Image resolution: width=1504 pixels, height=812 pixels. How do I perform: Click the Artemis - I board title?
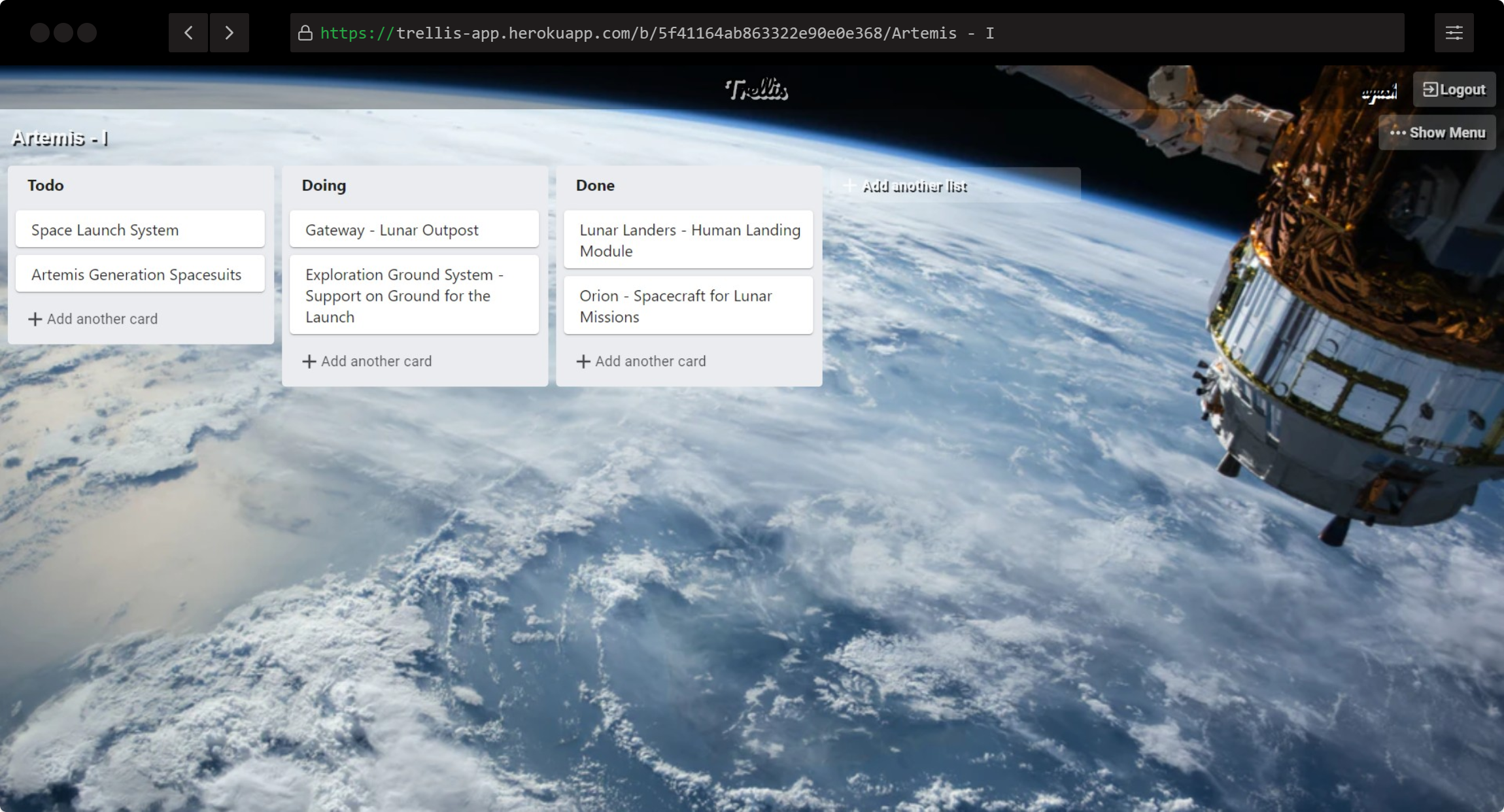60,139
